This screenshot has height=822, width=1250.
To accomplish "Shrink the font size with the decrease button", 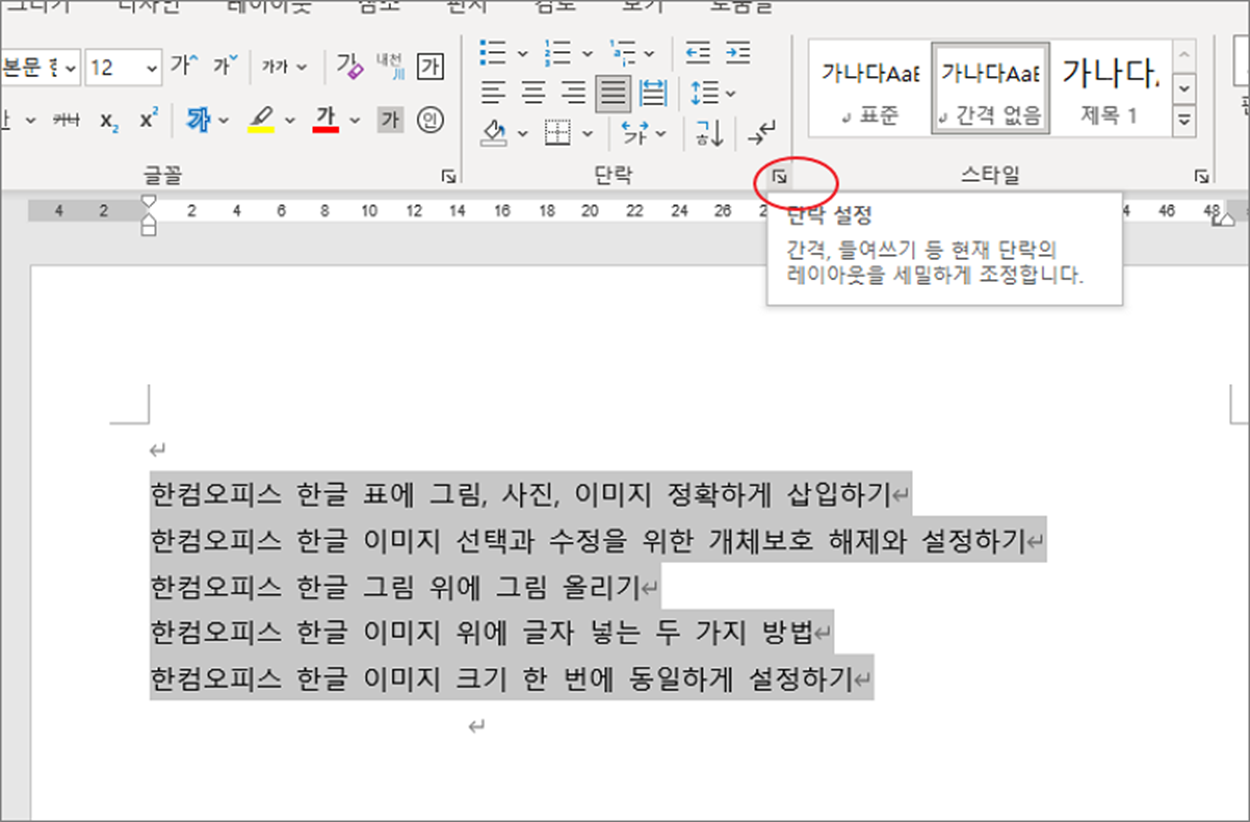I will tap(225, 67).
